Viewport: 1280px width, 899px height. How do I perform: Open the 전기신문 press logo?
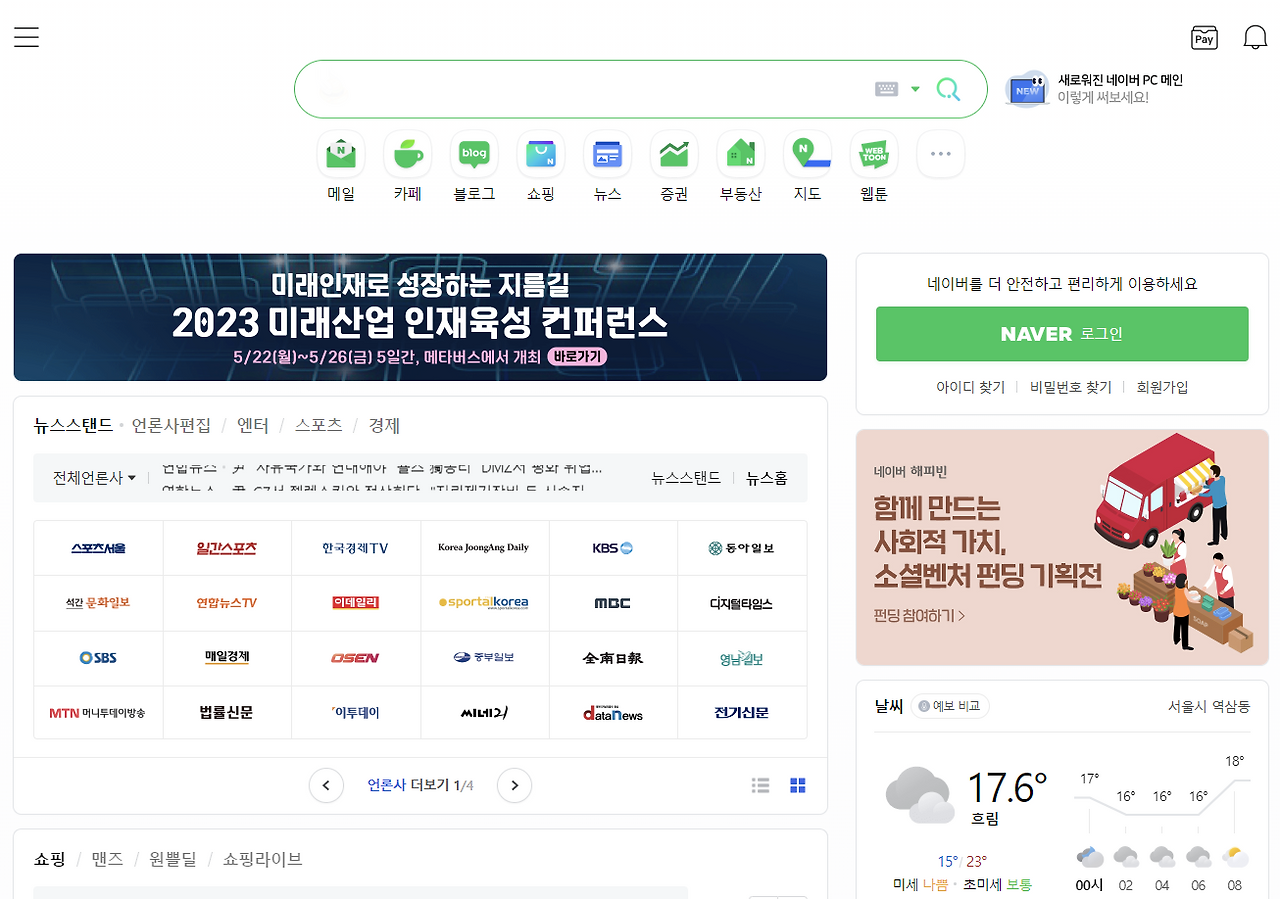tap(742, 713)
